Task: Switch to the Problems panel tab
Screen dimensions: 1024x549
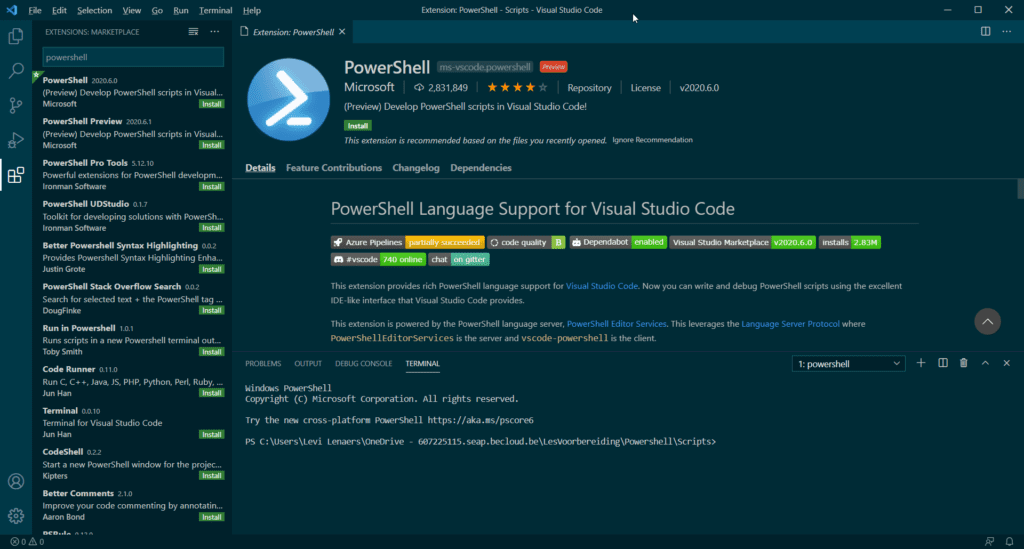Action: pyautogui.click(x=263, y=364)
